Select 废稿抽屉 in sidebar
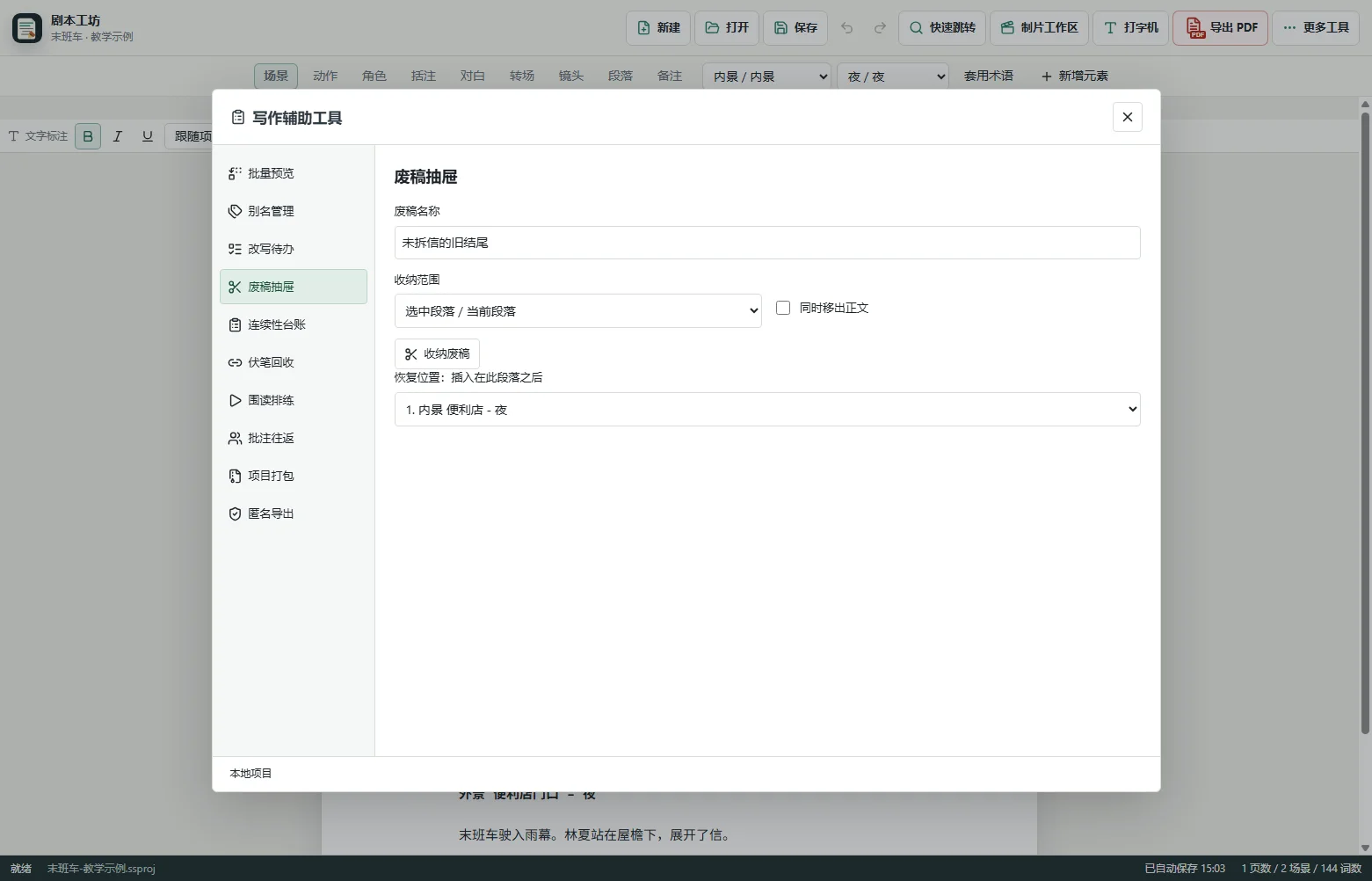Screen dimensions: 1372x881 click(294, 287)
